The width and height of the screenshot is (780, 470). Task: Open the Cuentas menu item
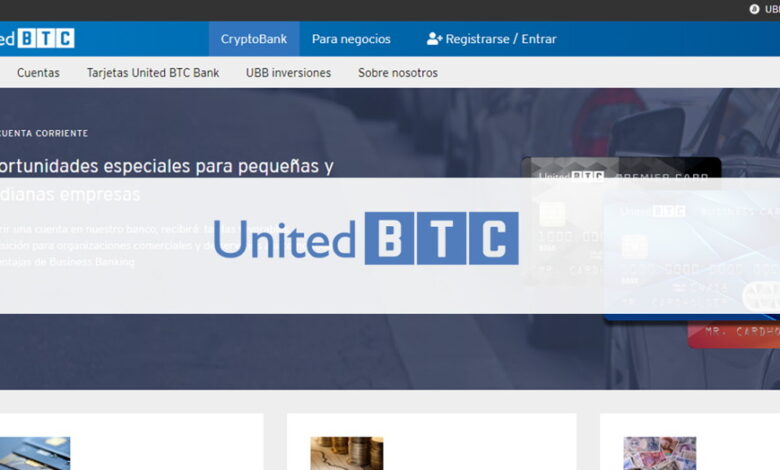point(38,73)
